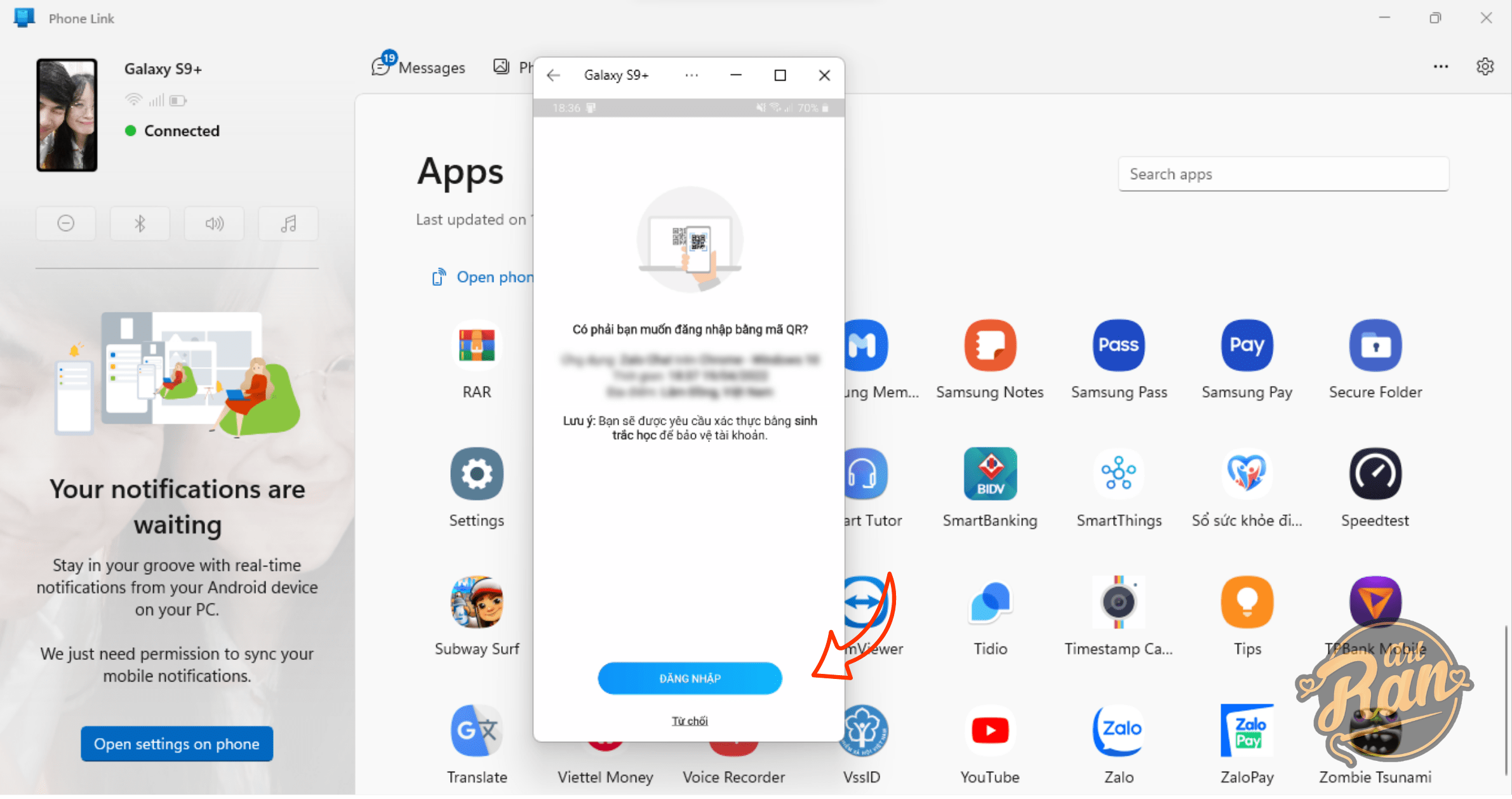The image size is (1512, 799).
Task: Toggle phone volume sound mode
Action: click(x=214, y=224)
